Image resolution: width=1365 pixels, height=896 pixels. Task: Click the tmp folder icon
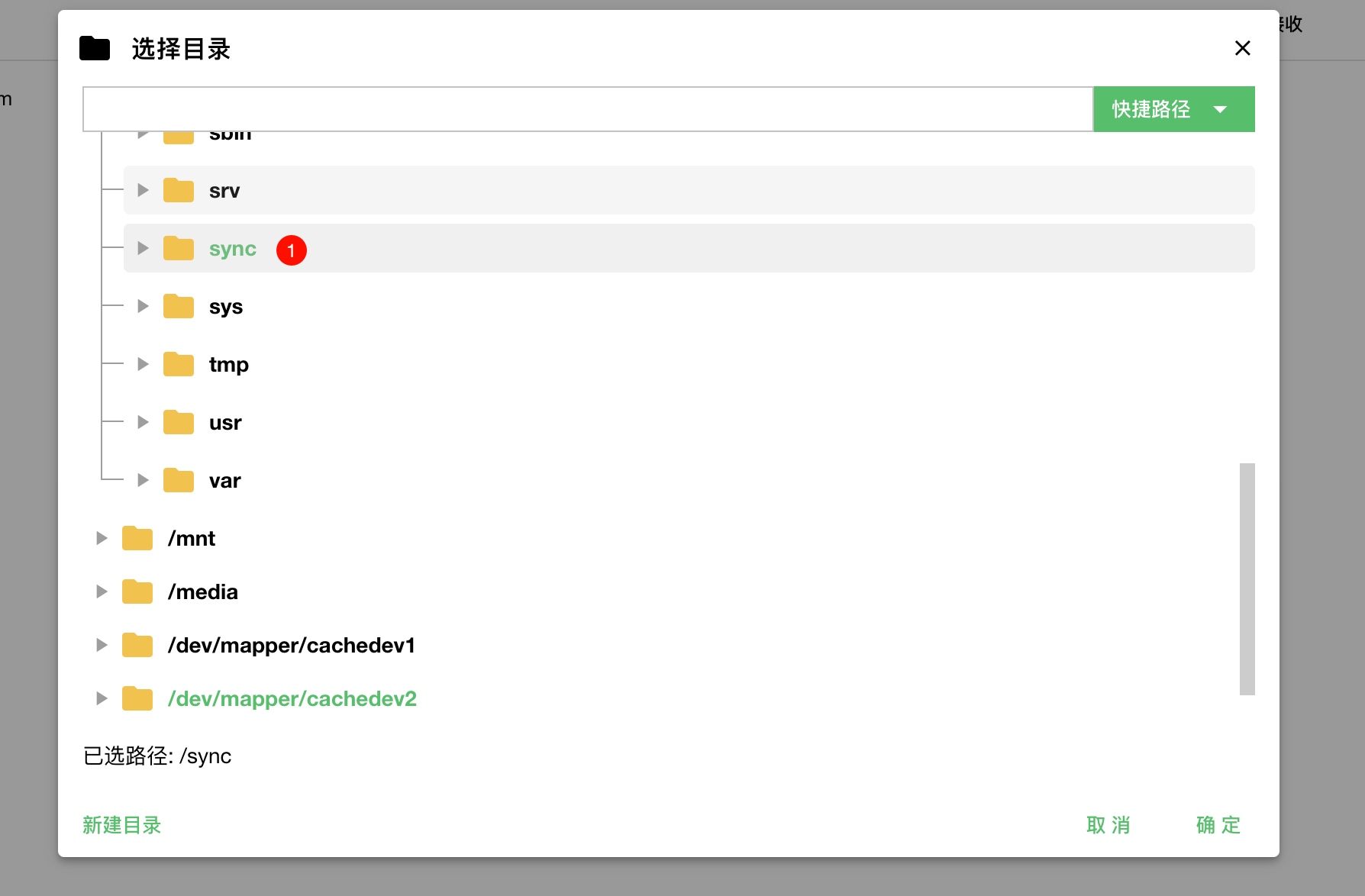pyautogui.click(x=179, y=364)
